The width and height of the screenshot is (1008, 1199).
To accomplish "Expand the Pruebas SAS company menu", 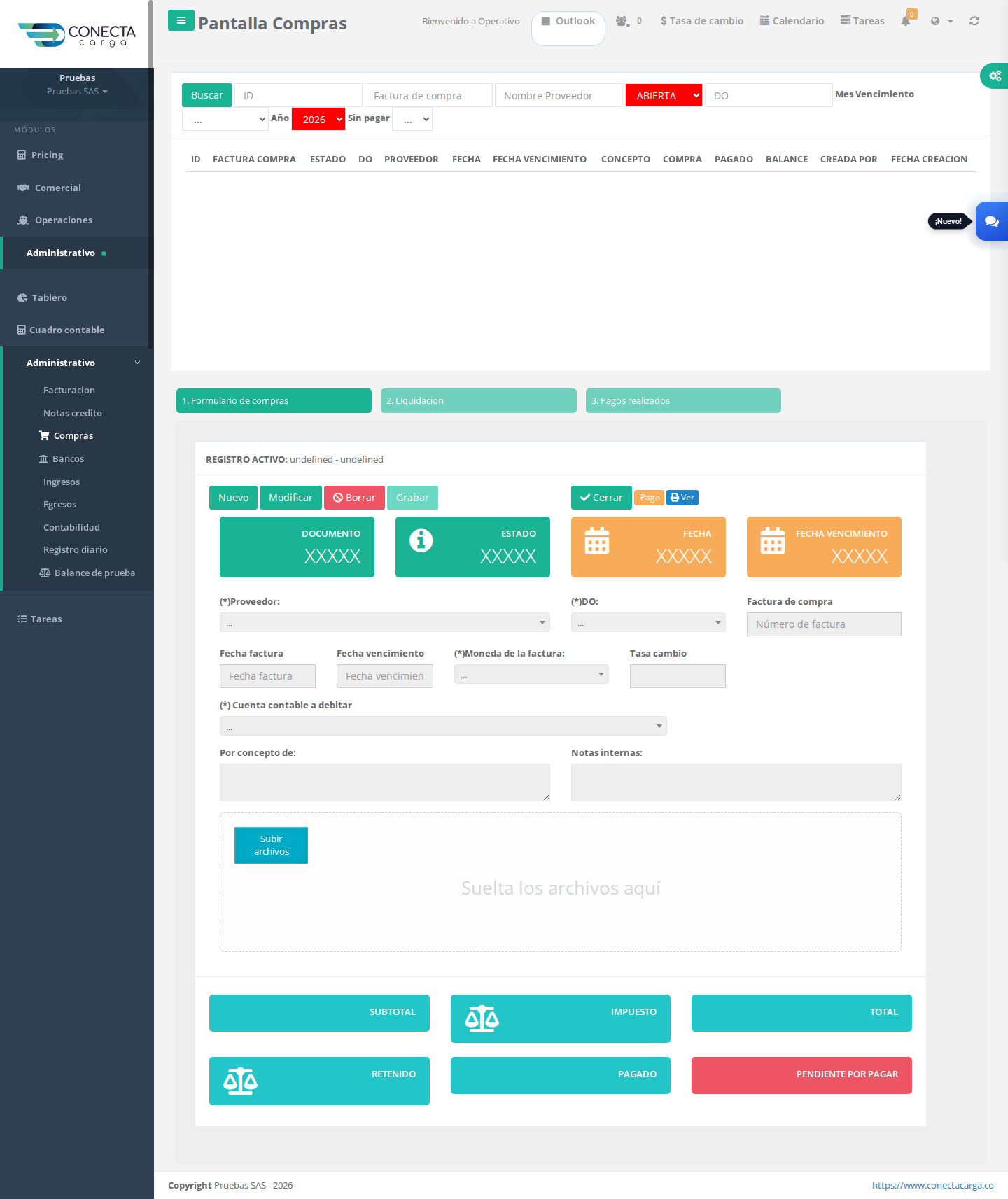I will 77,92.
